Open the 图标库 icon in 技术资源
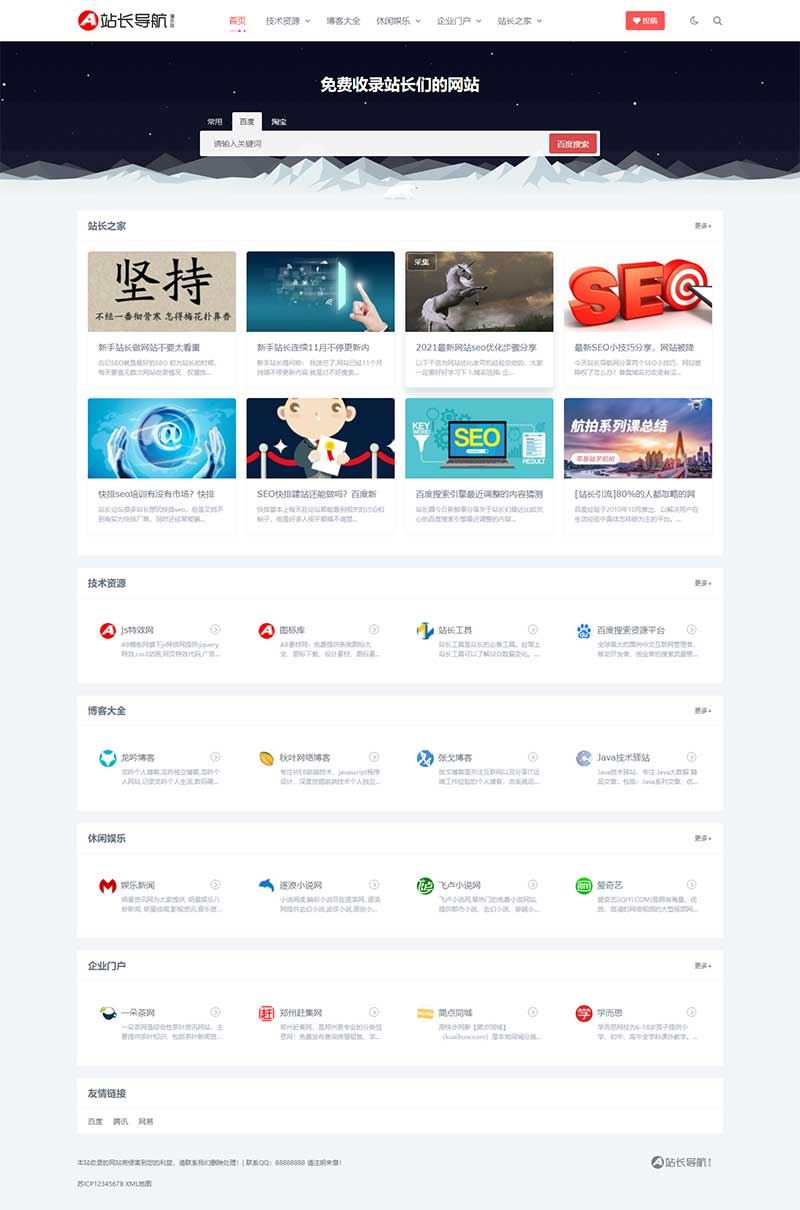This screenshot has height=1210, width=800. (266, 631)
